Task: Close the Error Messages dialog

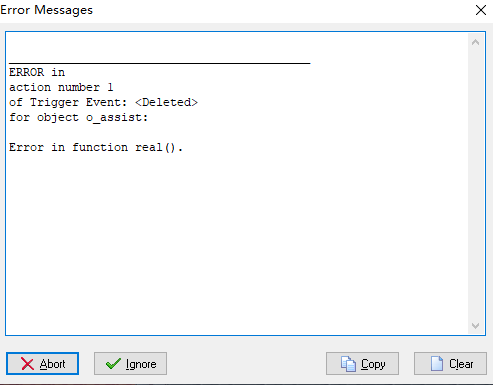Action: 481,10
